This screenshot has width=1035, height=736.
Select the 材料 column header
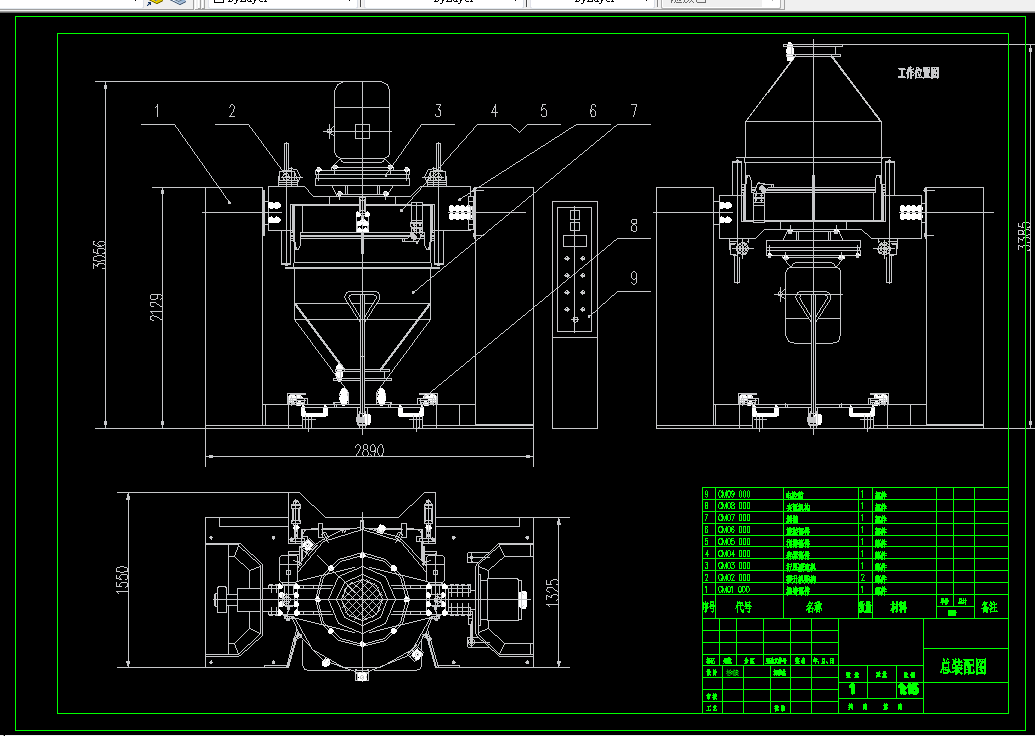click(x=898, y=607)
